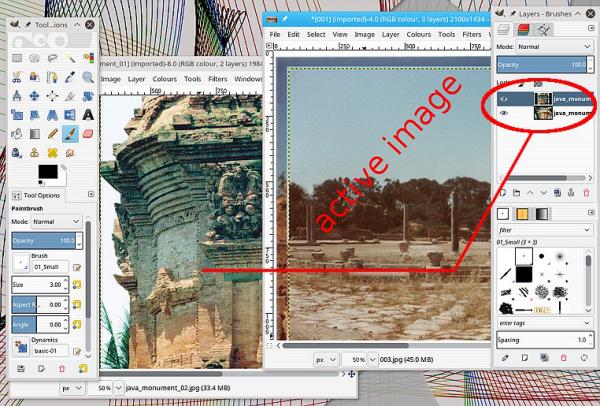Open the Colours menu in active image
The height and width of the screenshot is (406, 600).
419,34
